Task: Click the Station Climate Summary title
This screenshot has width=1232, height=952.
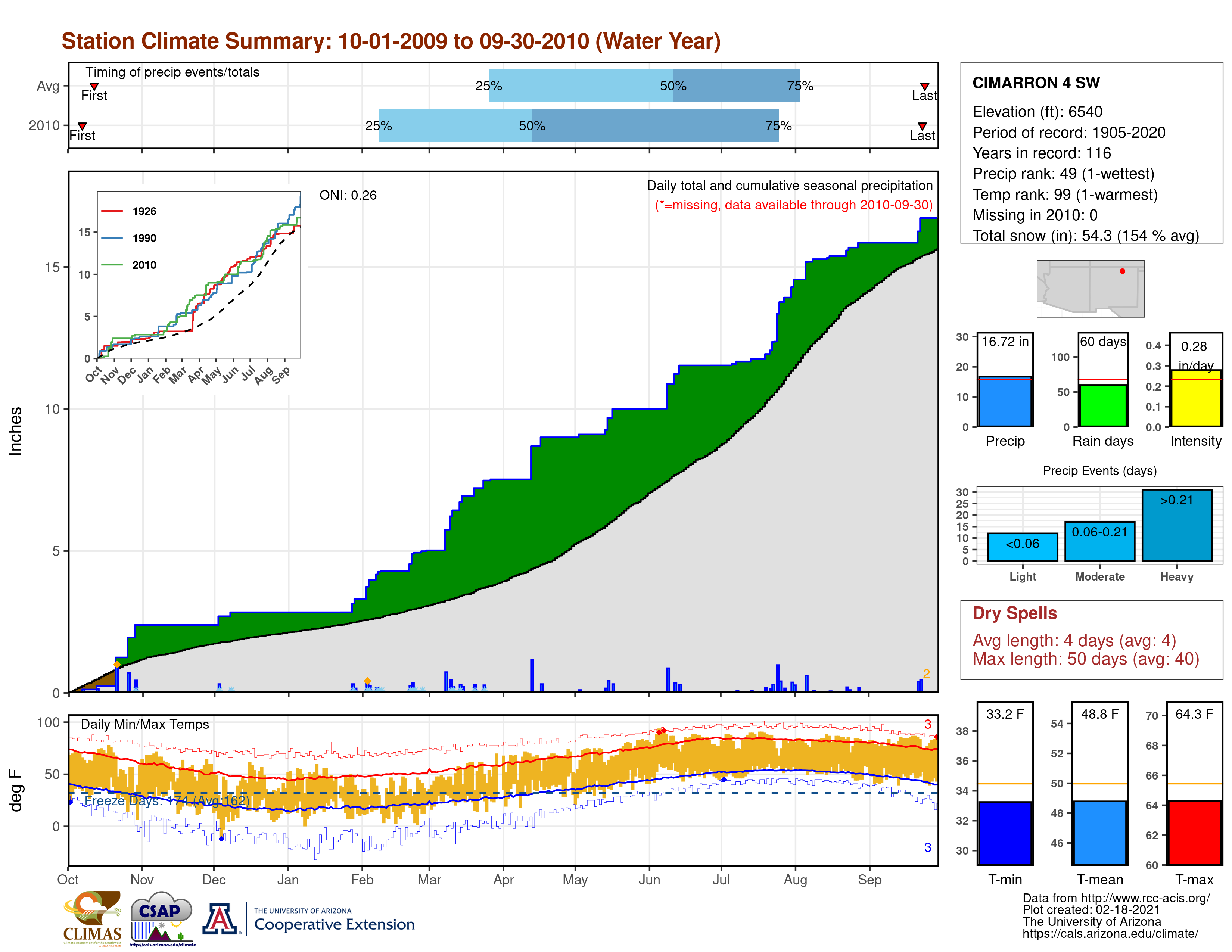Action: [x=391, y=41]
